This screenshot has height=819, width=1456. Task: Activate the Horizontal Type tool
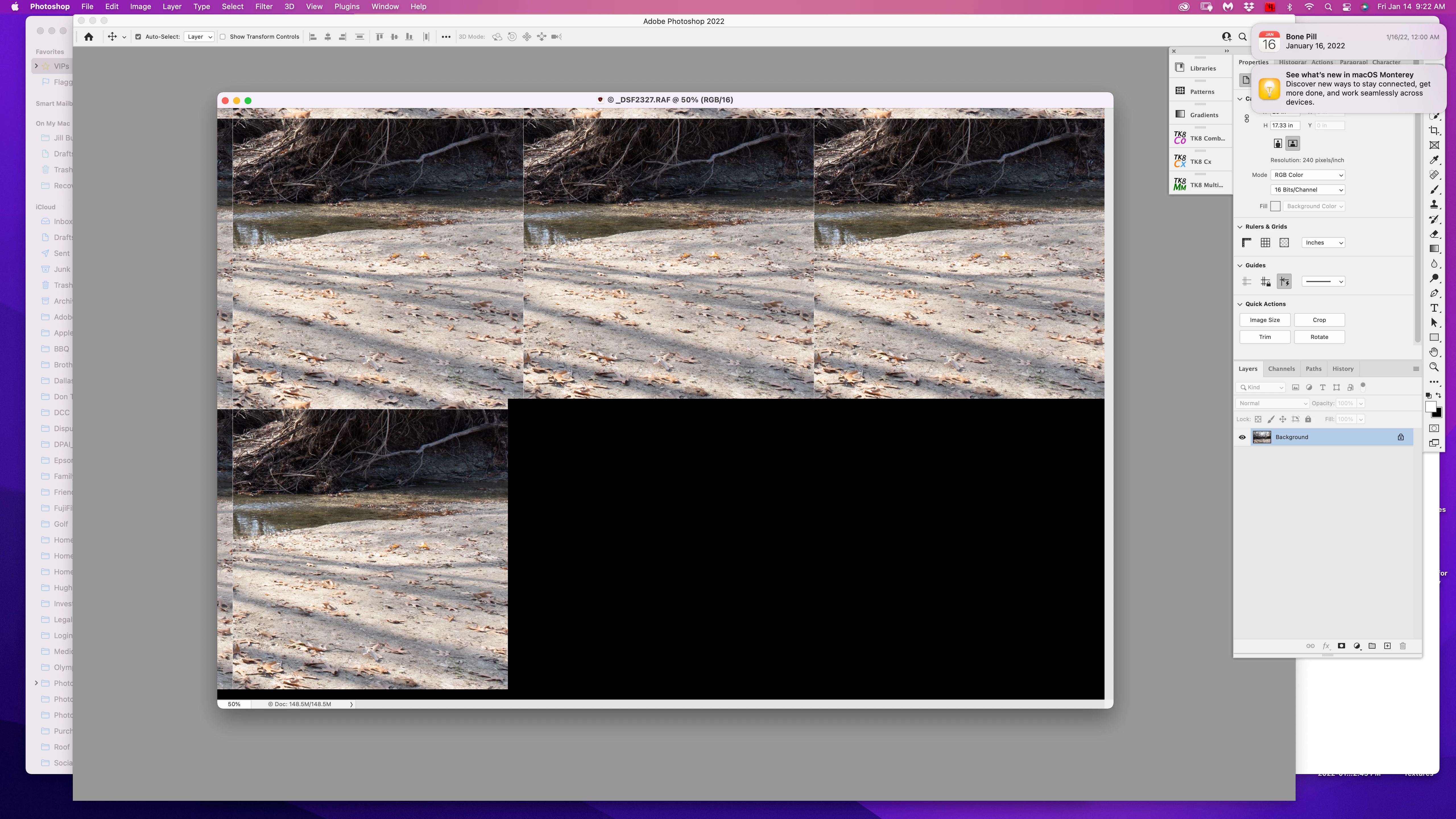[x=1434, y=308]
